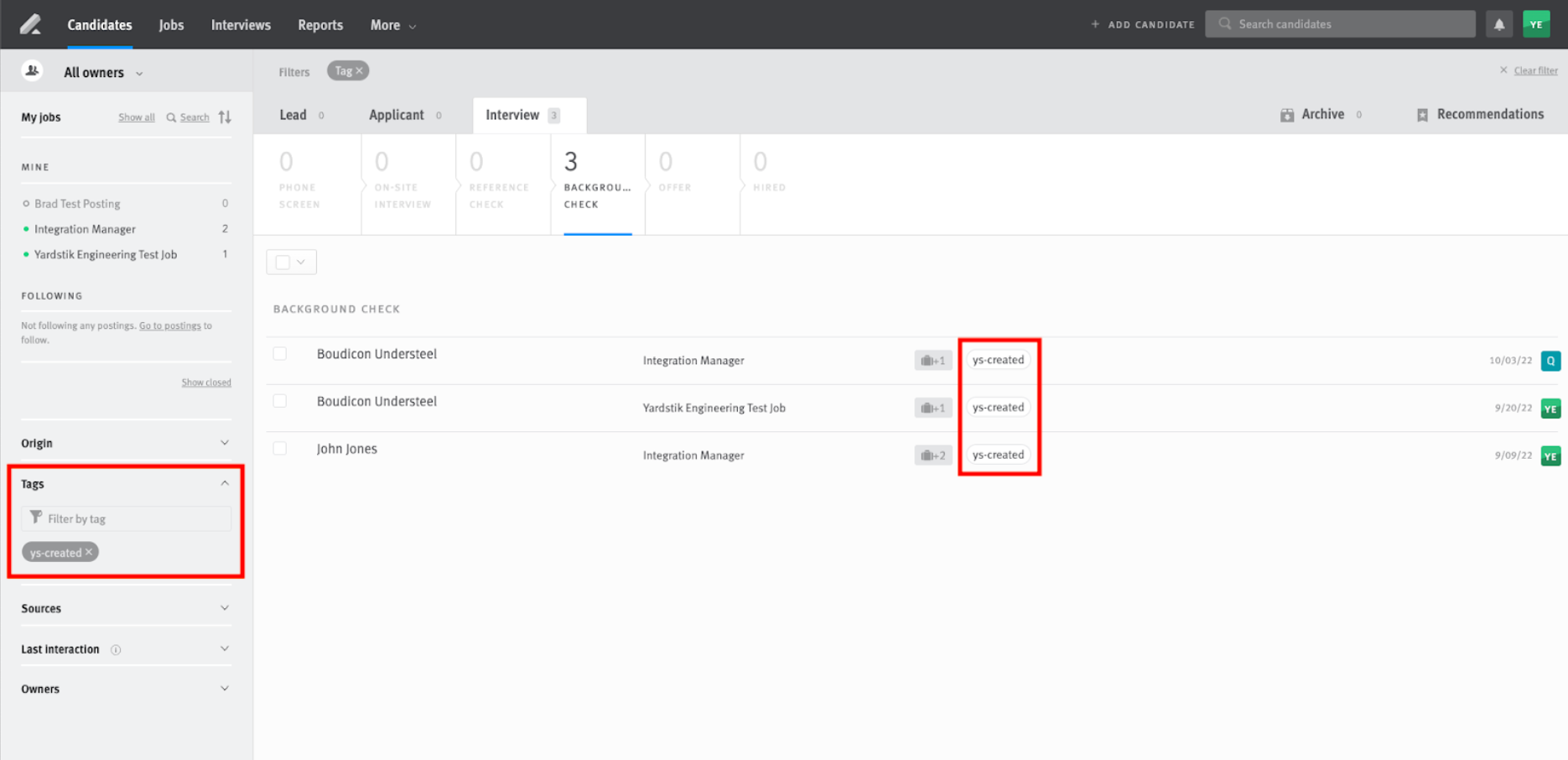Collapse the Tags filter section
This screenshot has height=760, width=1568.
click(126, 484)
